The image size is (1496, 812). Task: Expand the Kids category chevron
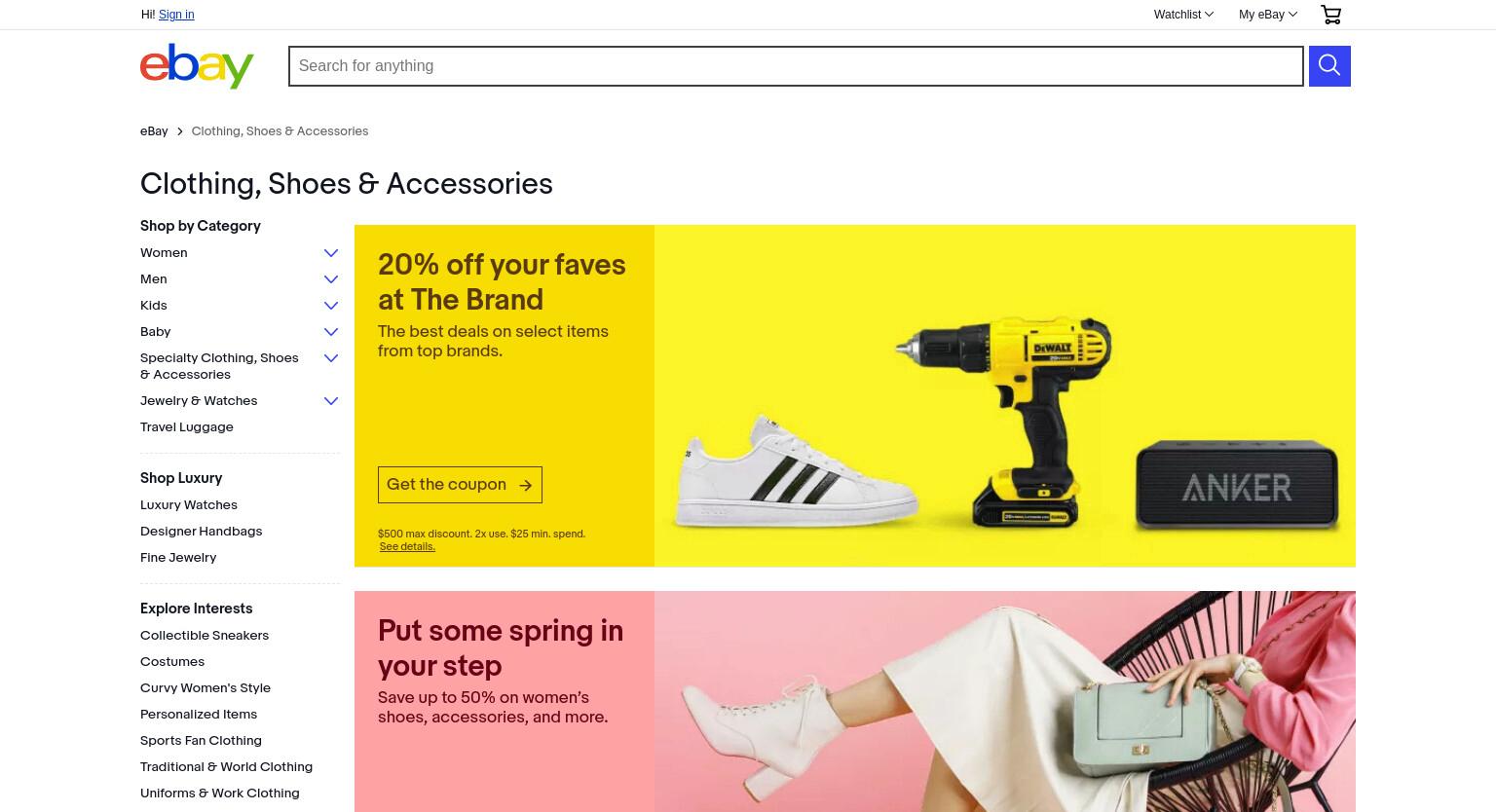(331, 306)
